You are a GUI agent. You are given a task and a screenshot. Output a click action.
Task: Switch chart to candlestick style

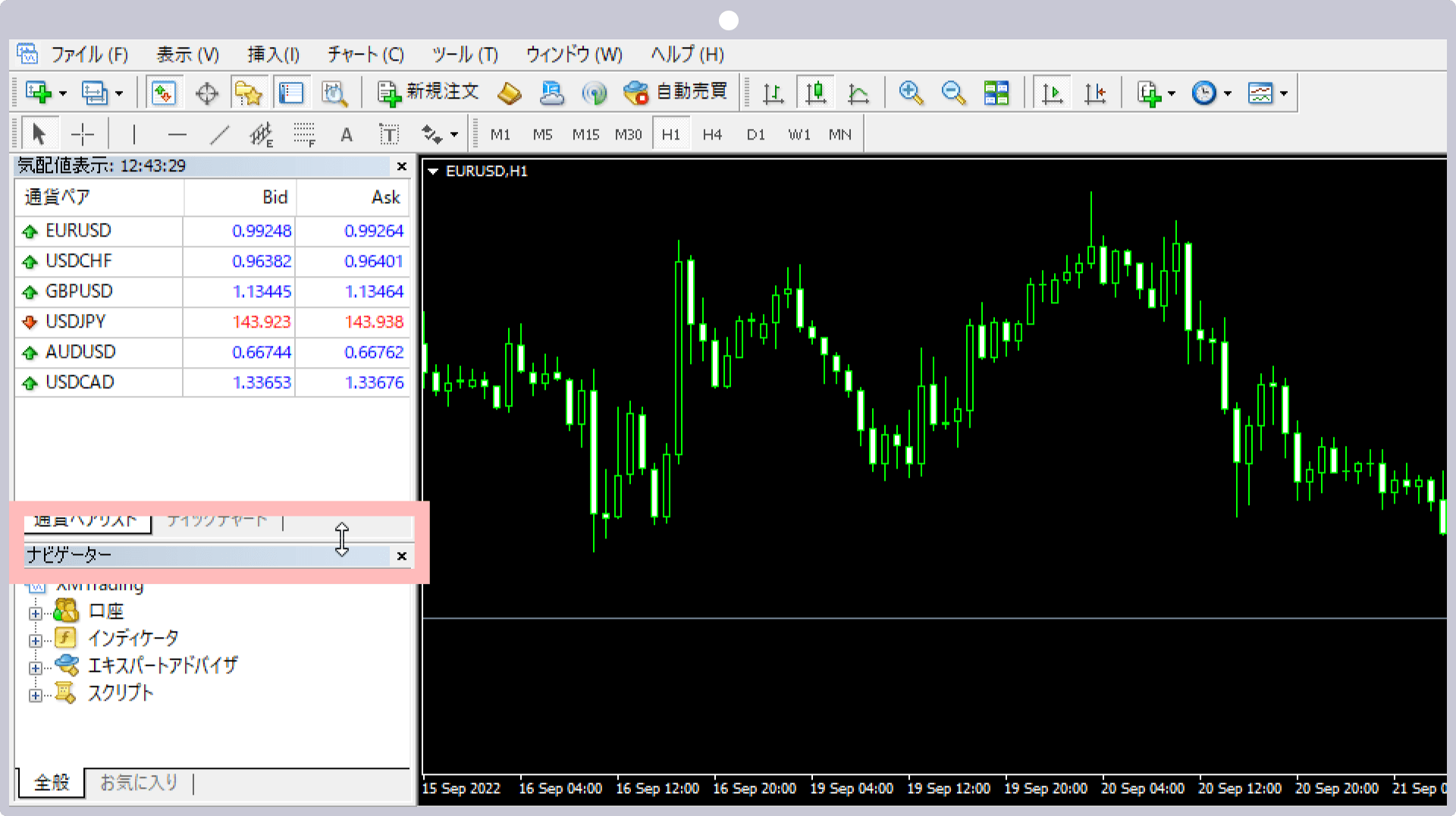(816, 93)
